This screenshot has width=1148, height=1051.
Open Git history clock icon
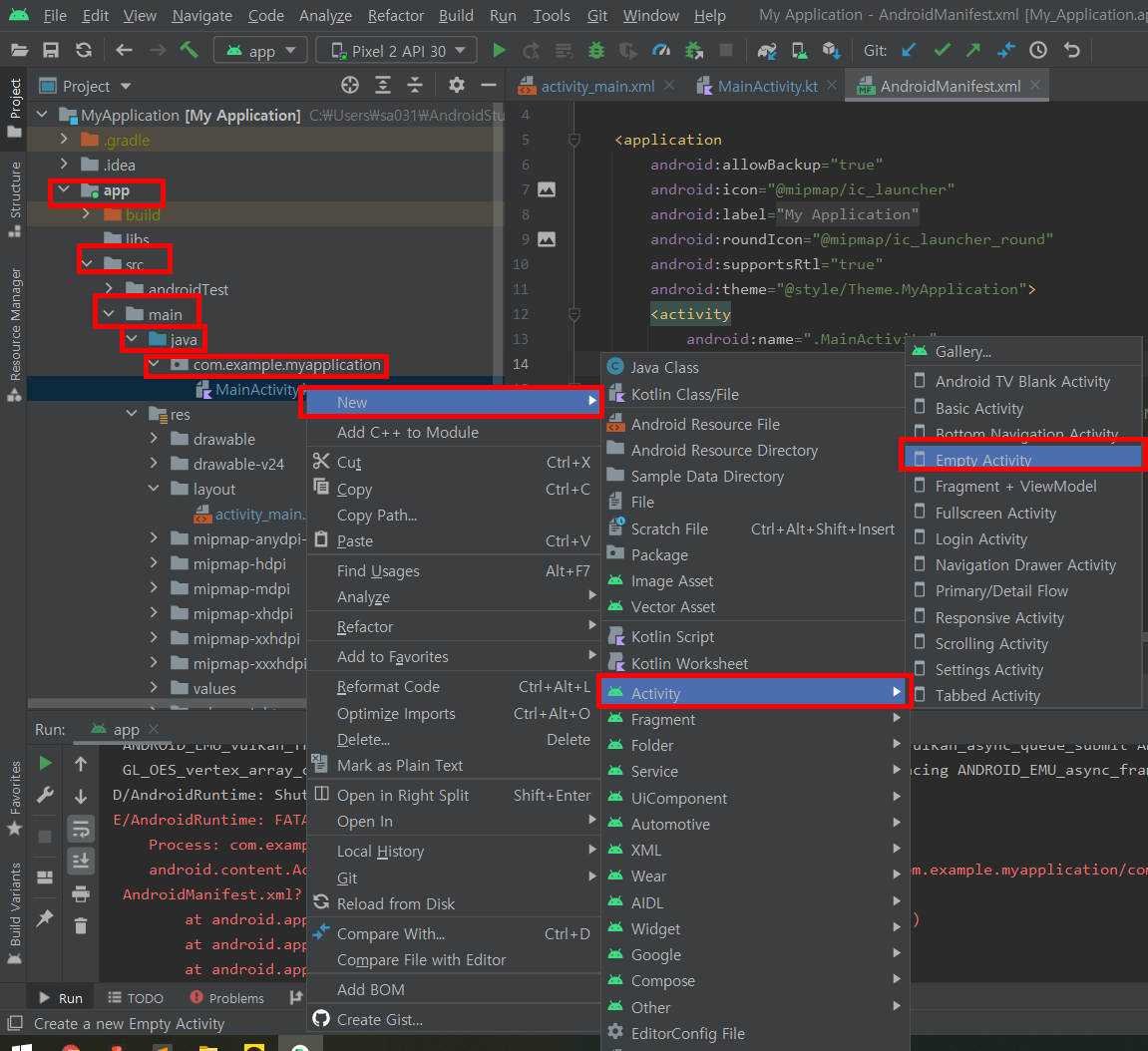1038,50
